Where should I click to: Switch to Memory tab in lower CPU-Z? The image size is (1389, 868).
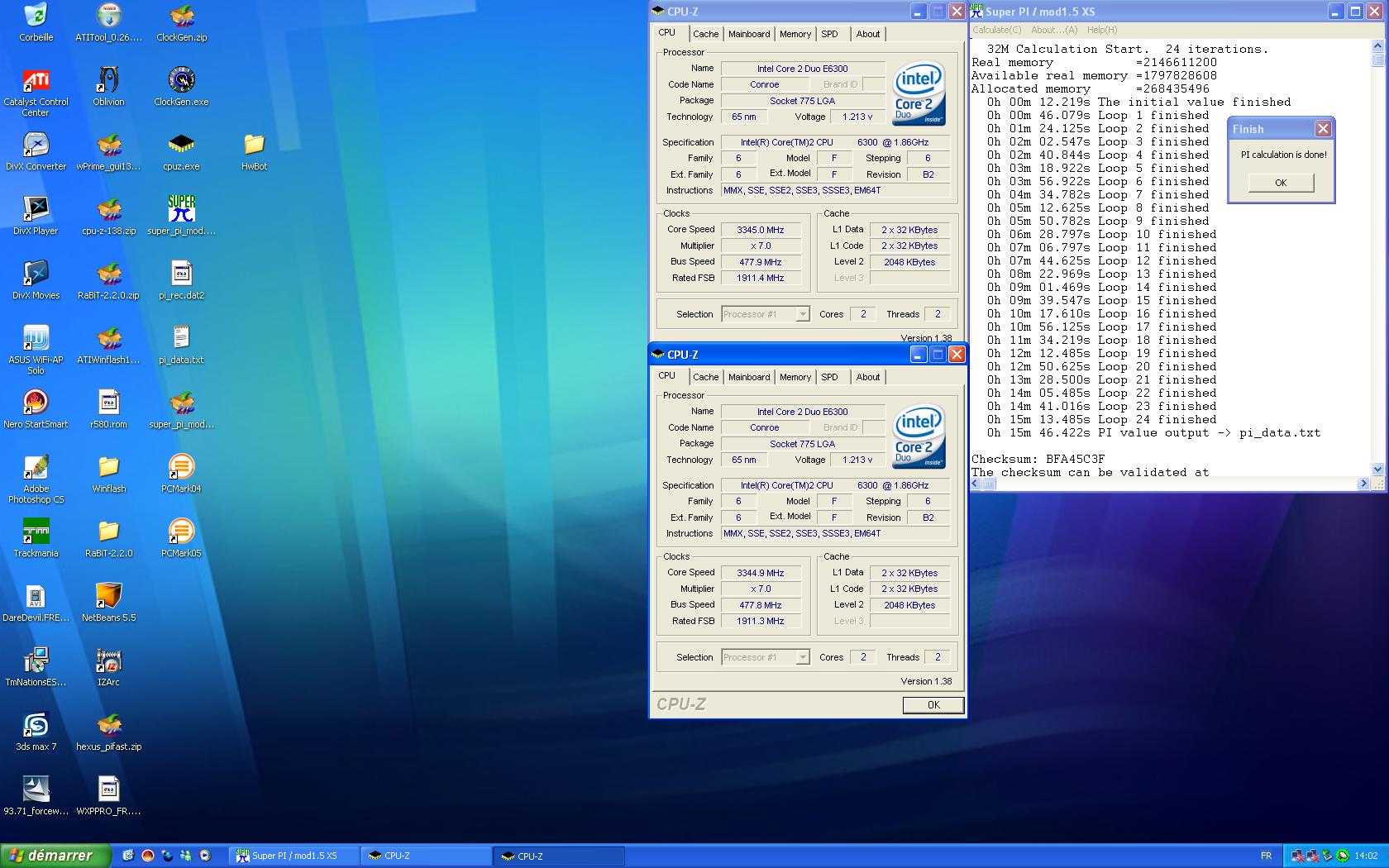795,377
